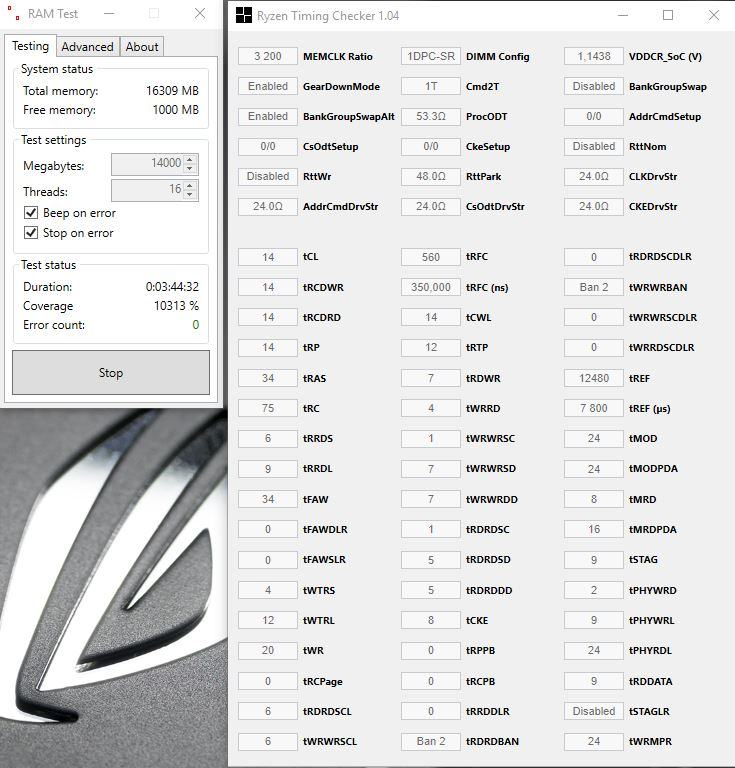The height and width of the screenshot is (768, 735).
Task: Decrease Megabytes with the down arrow
Action: pos(190,168)
